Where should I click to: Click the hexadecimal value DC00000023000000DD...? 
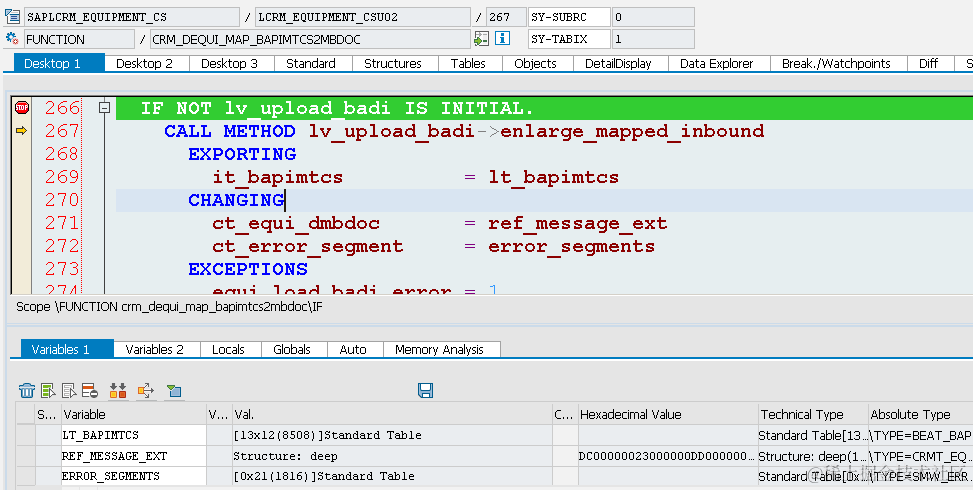[x=667, y=456]
